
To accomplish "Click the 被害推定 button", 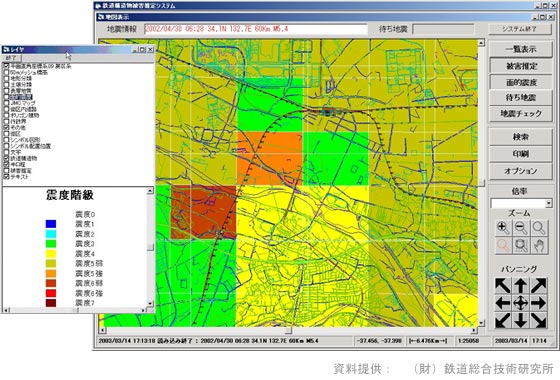I will (x=521, y=66).
